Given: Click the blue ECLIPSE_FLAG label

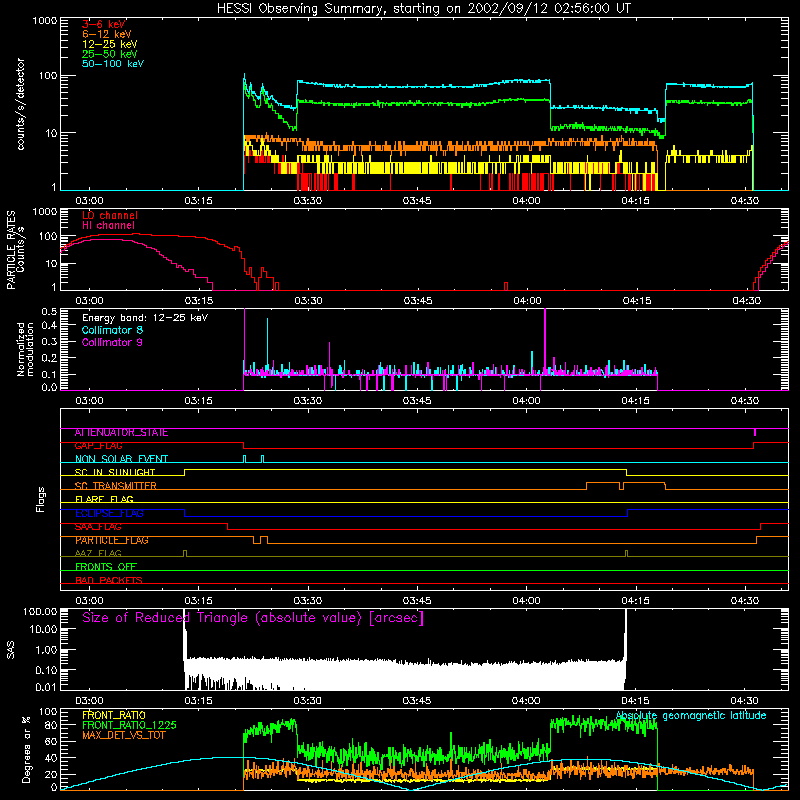Looking at the screenshot, I should (x=109, y=513).
